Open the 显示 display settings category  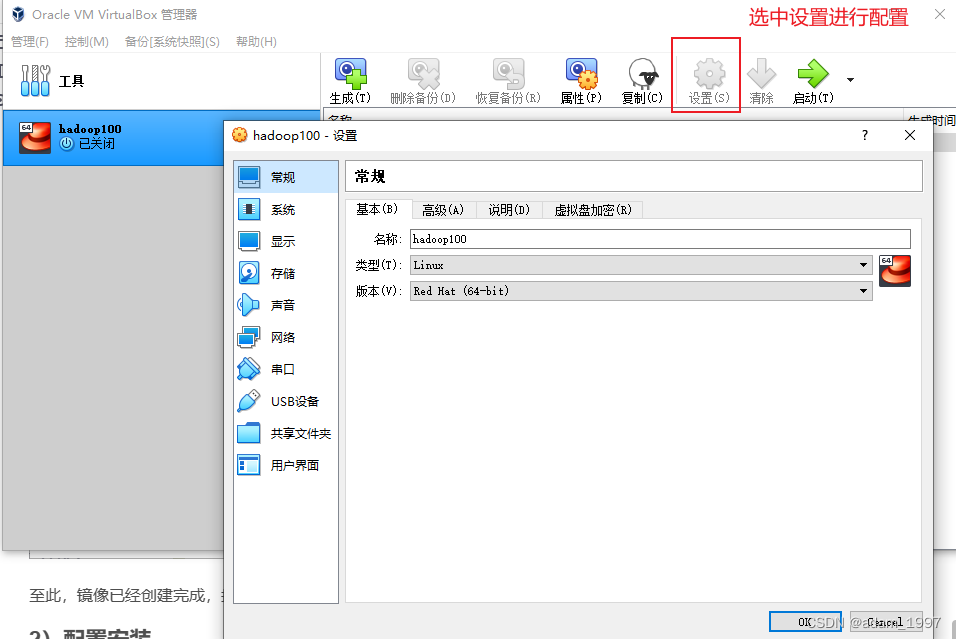point(286,241)
